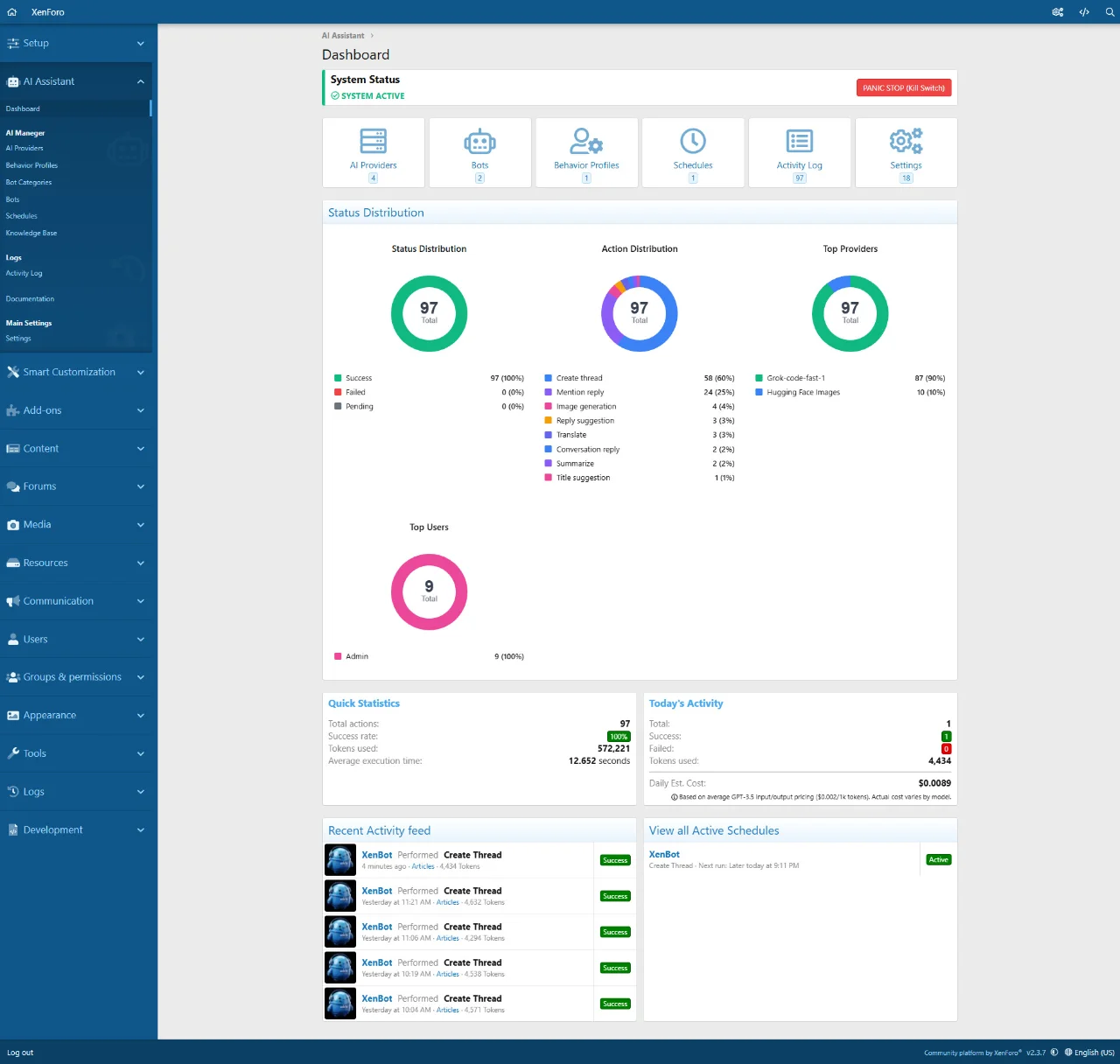Click the Settings gears icon tile

coord(906,142)
